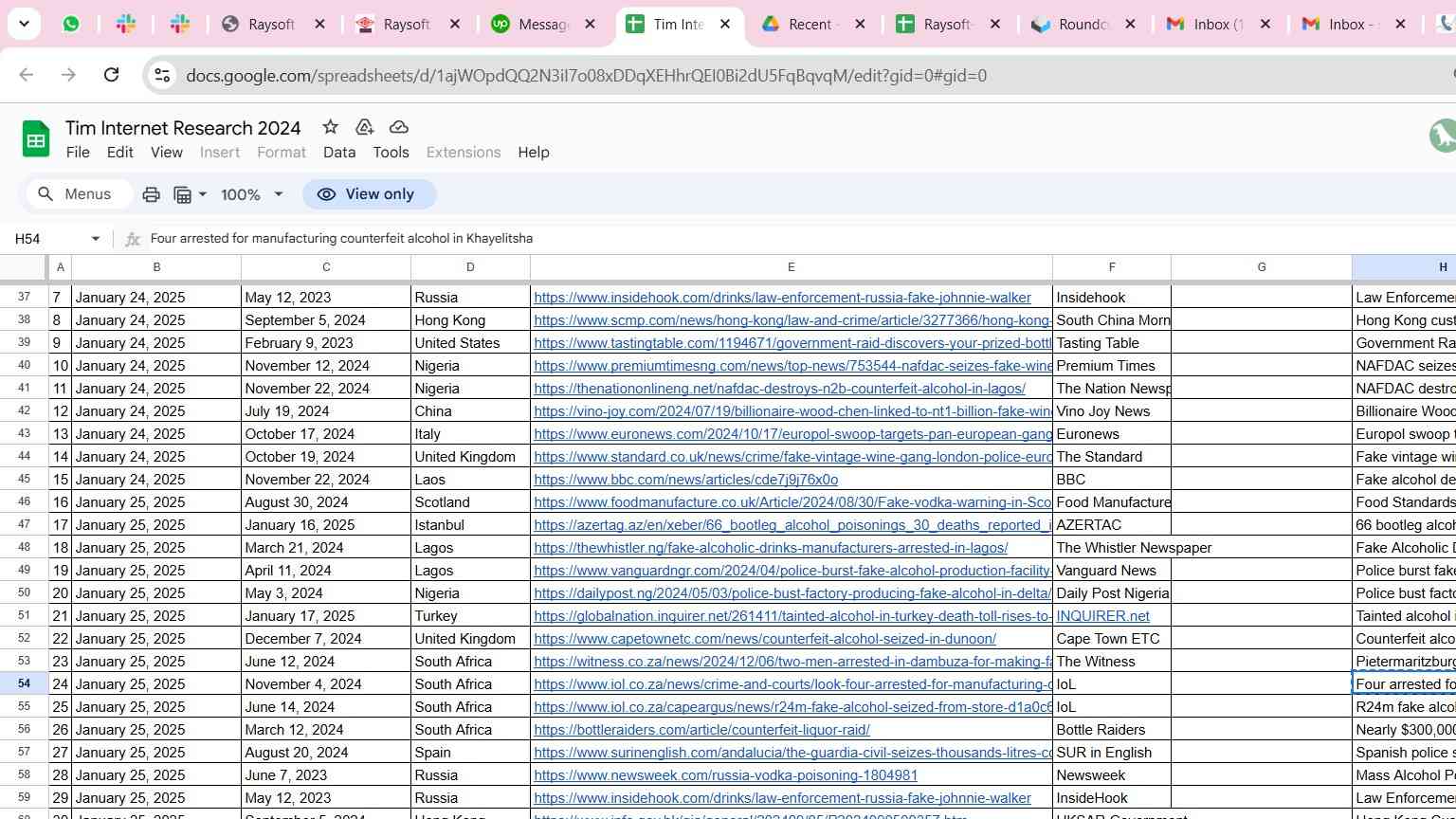Switch to the WhatsApp browser tab
1456x819 pixels.
(x=71, y=24)
